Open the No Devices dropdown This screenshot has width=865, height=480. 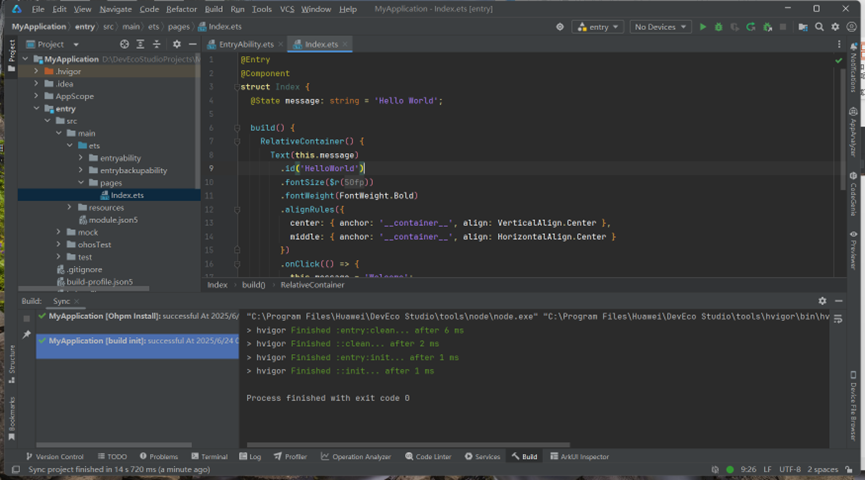click(660, 26)
